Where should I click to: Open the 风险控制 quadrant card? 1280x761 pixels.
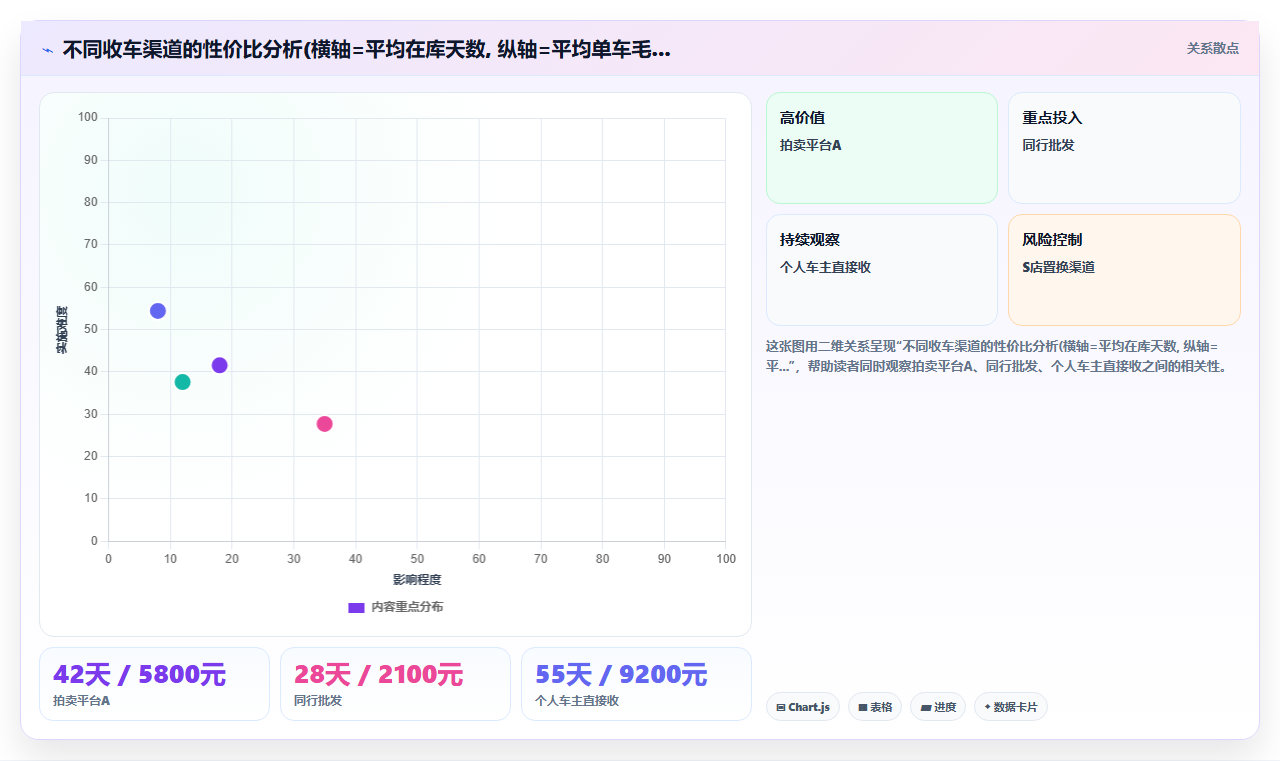(1124, 270)
